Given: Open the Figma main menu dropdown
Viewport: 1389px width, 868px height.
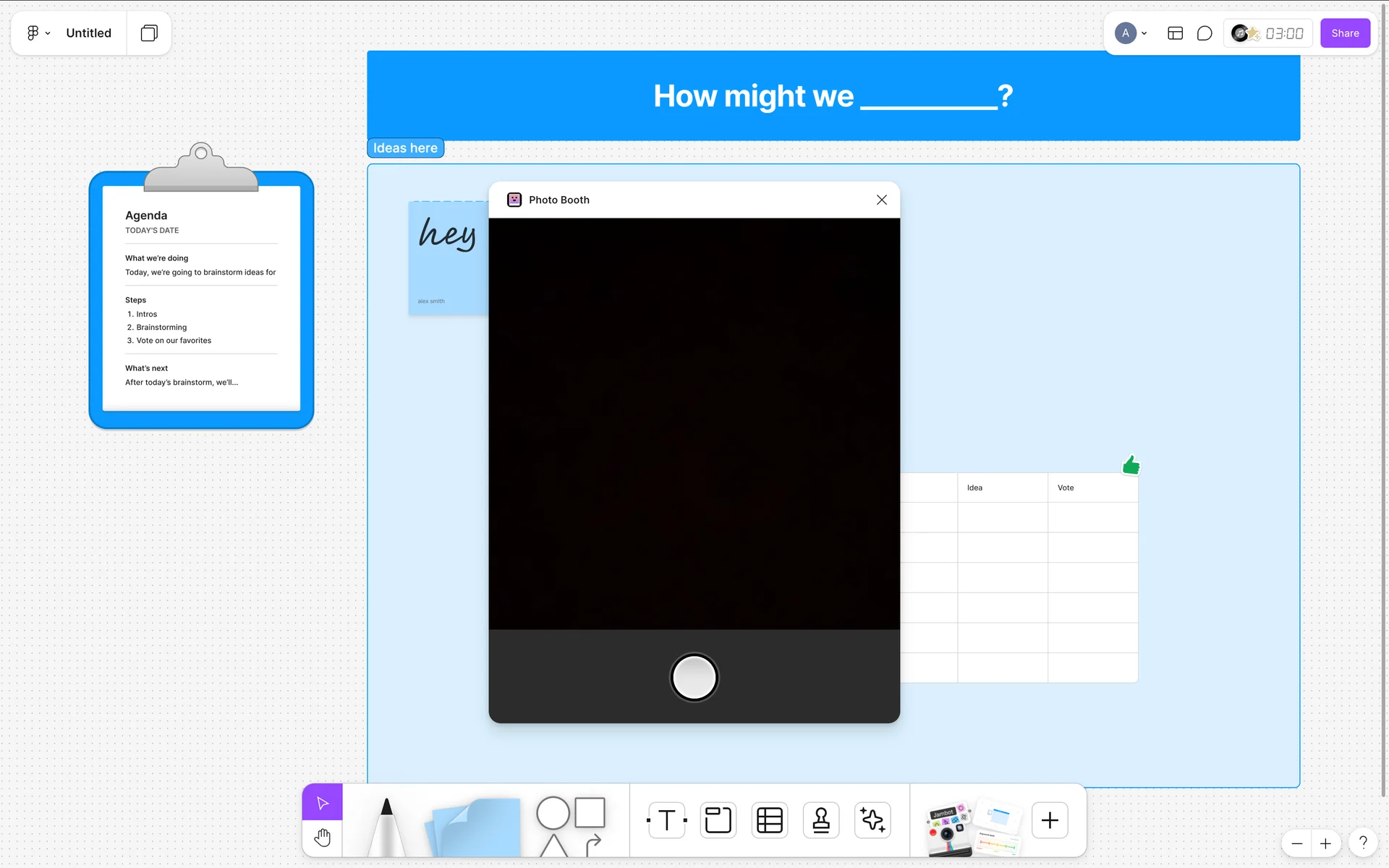Looking at the screenshot, I should (x=38, y=33).
